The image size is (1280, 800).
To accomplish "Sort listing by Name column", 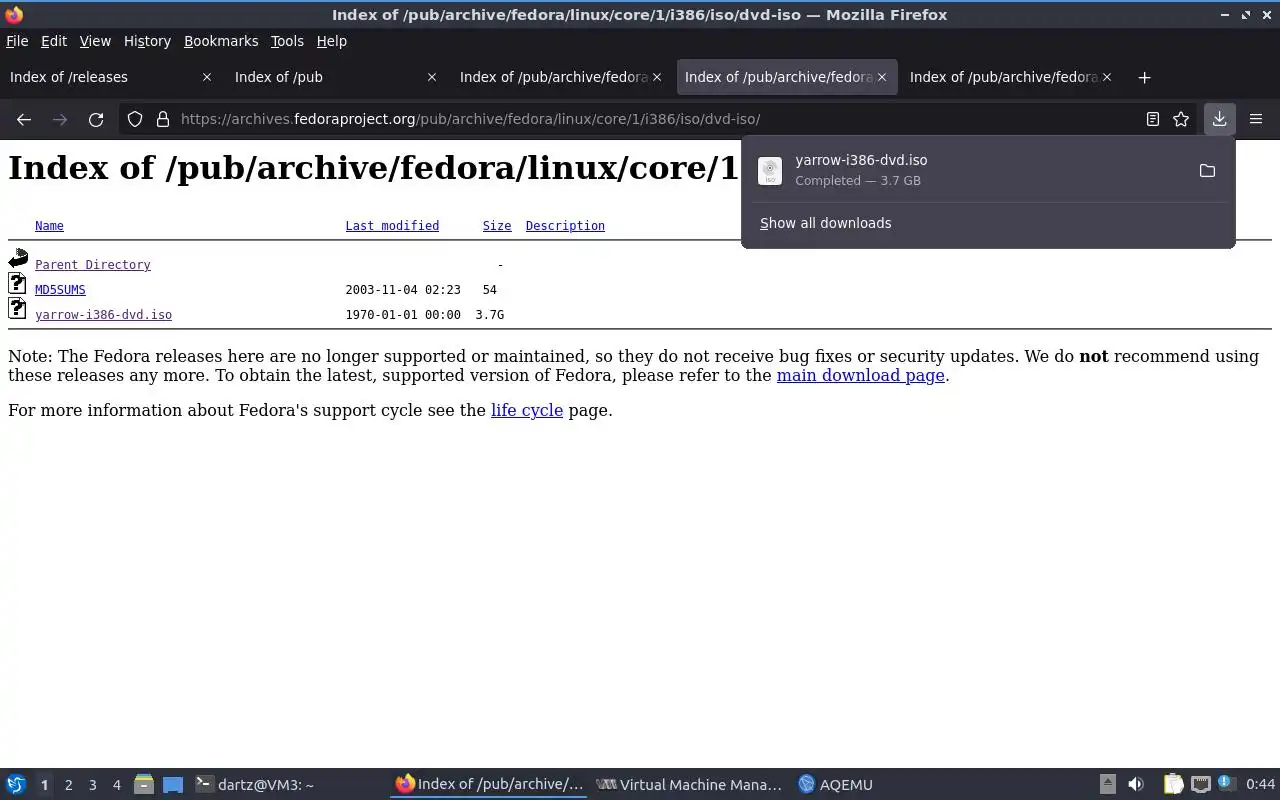I will pyautogui.click(x=49, y=226).
